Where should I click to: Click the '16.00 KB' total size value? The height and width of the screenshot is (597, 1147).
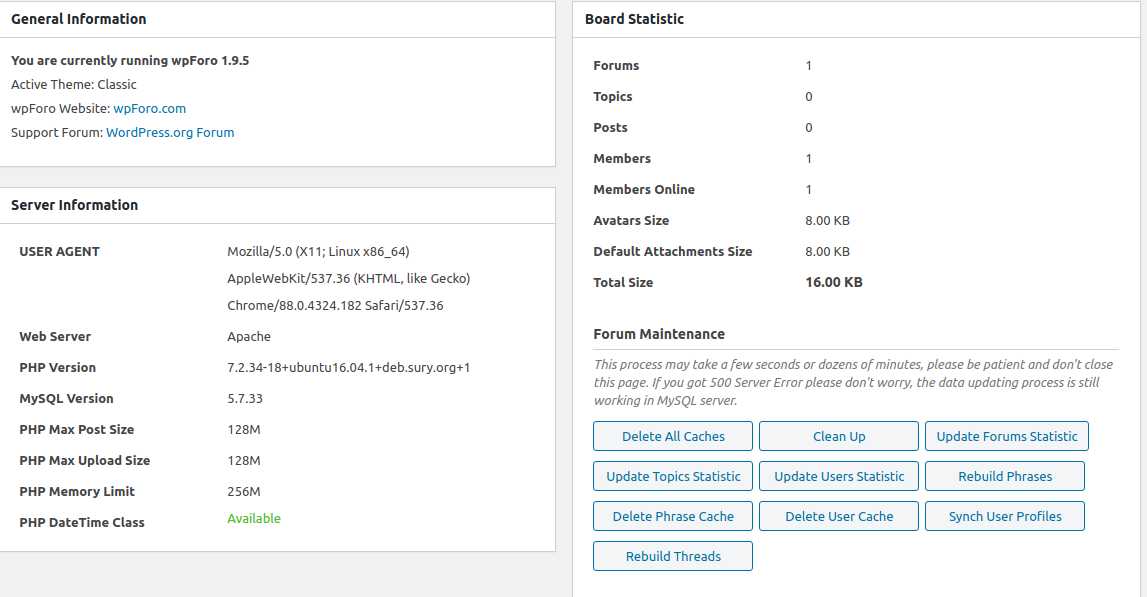[x=834, y=282]
